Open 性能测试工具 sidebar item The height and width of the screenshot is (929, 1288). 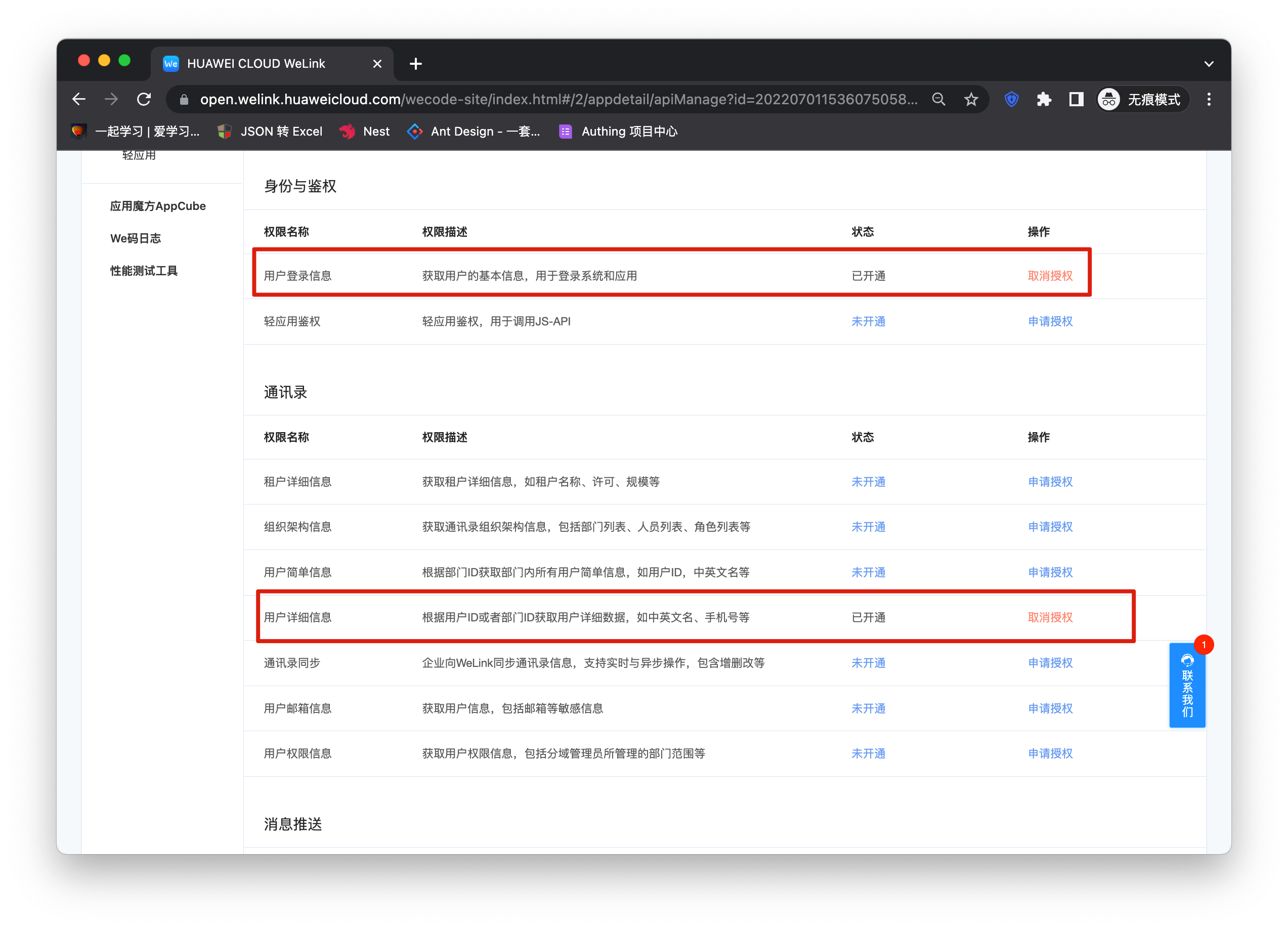pos(144,271)
